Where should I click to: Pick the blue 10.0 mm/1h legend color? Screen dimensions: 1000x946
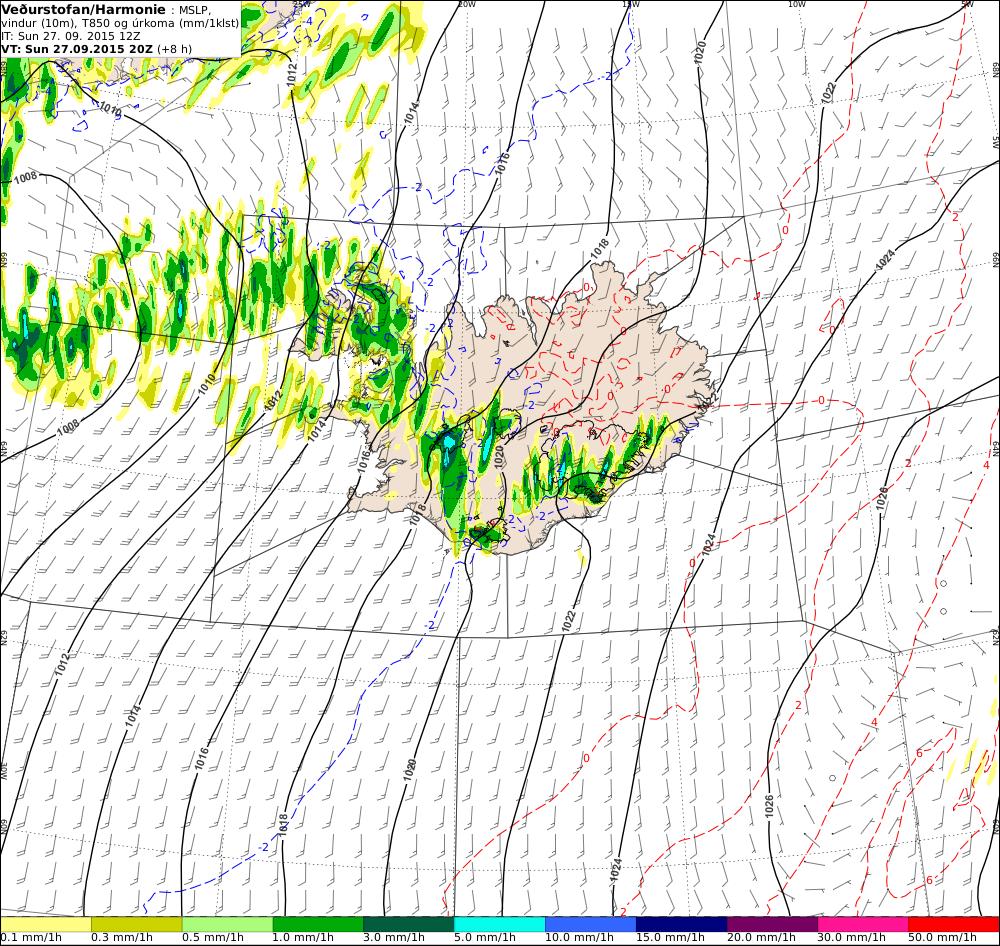[591, 924]
